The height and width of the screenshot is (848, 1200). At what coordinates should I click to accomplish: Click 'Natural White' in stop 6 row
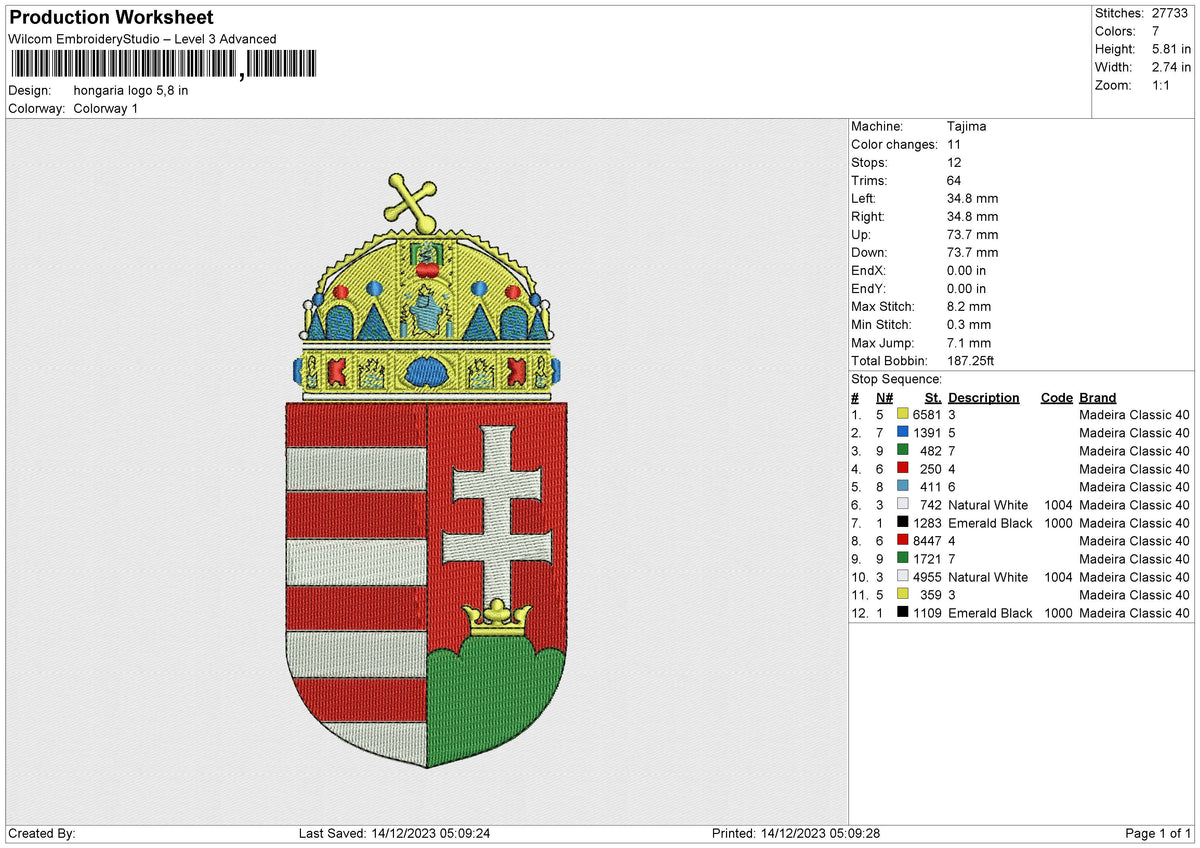coord(988,505)
